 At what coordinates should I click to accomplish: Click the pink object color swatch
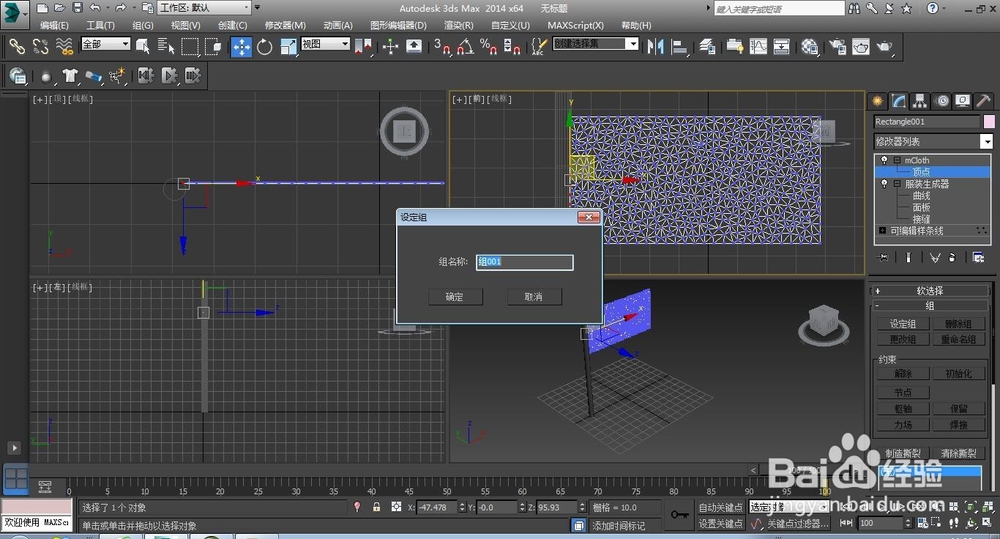[989, 121]
